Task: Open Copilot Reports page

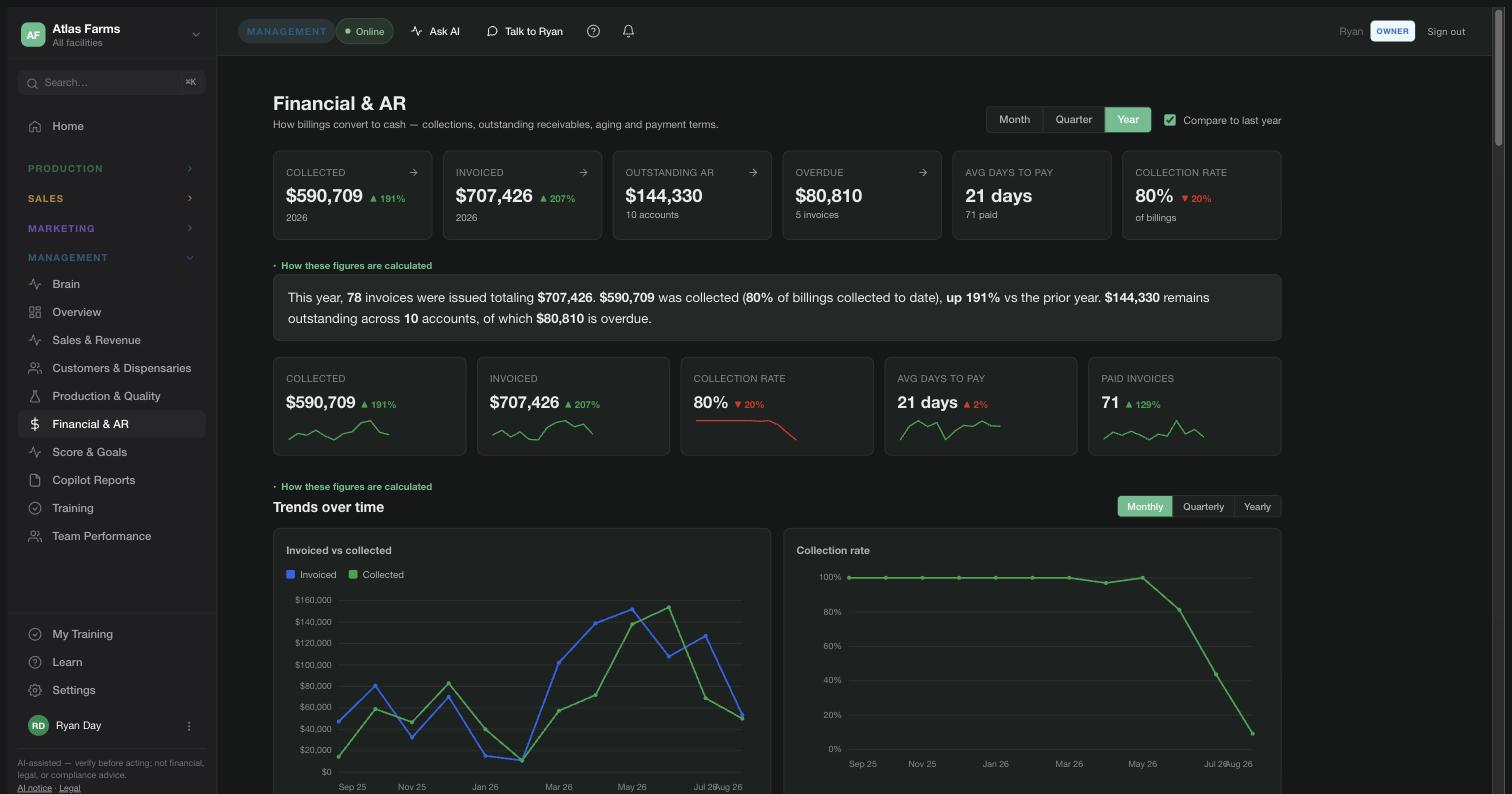Action: pyautogui.click(x=111, y=480)
